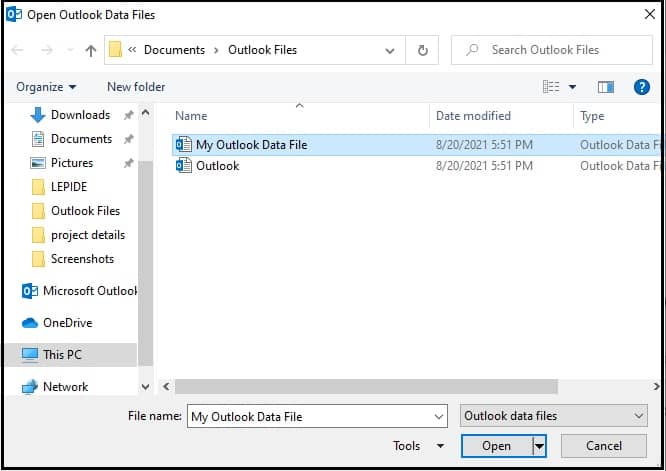Click date modified of Outlook file
The width and height of the screenshot is (666, 471).
click(x=484, y=166)
